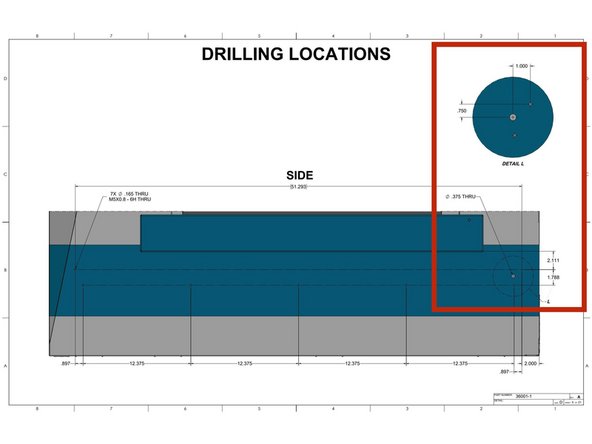Viewport: 592px width, 444px height.
Task: Select the 2.111 vertical dimension
Action: (553, 261)
